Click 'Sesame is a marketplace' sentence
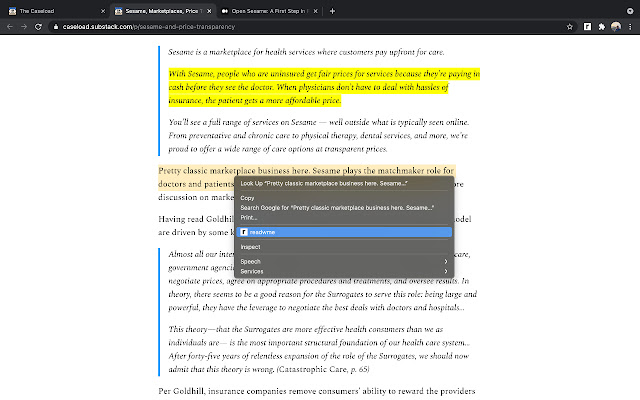The height and width of the screenshot is (400, 640). coord(306,52)
